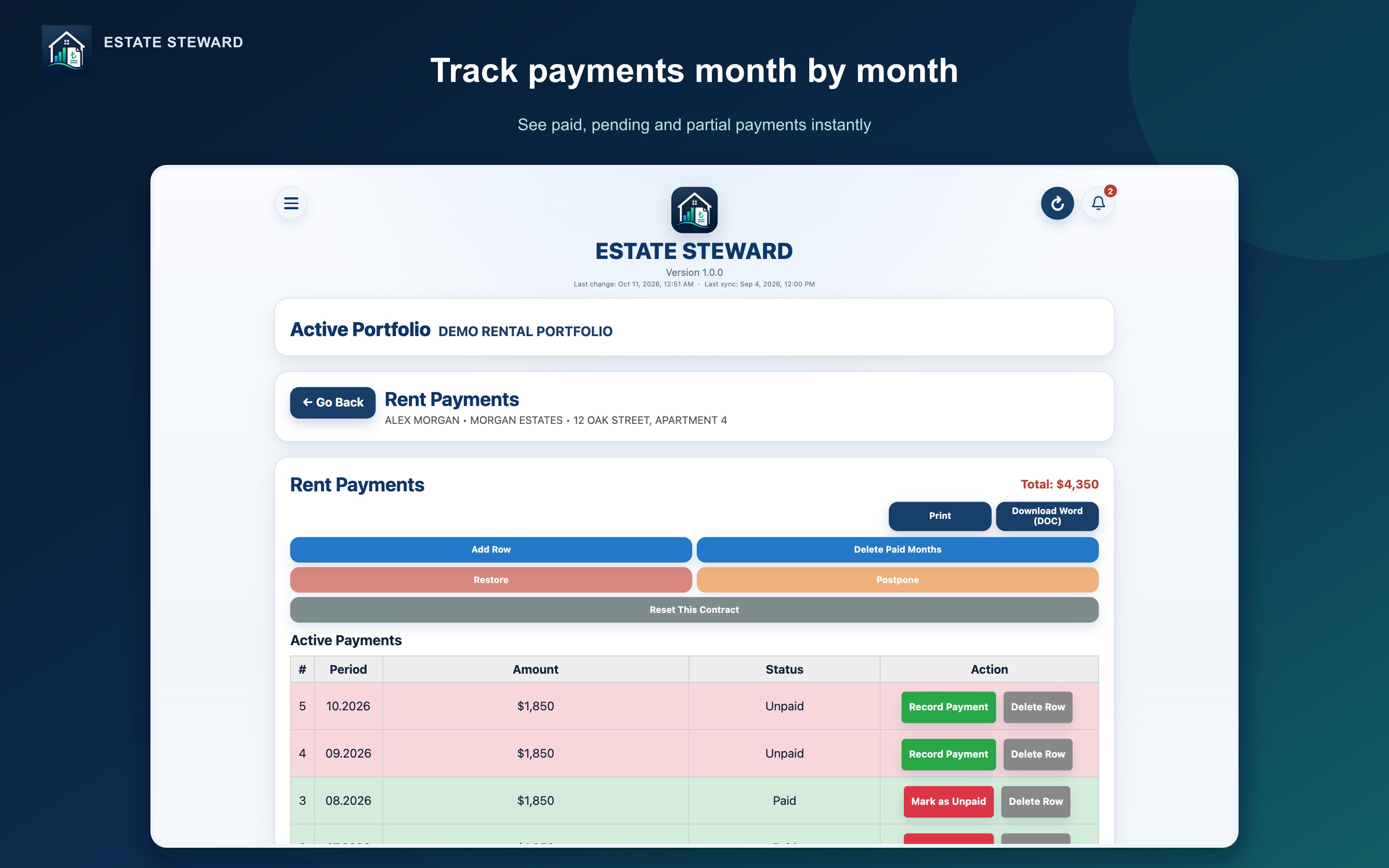
Task: Select the 08.2026 period cell
Action: pos(348,800)
